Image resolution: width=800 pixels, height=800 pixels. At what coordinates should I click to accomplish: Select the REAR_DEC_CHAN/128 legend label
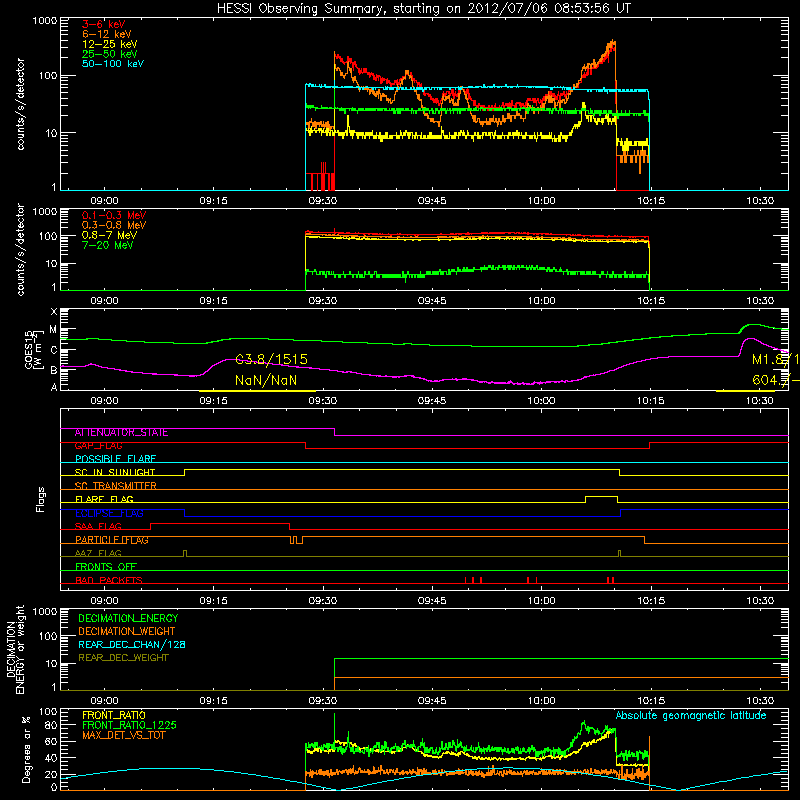coord(132,645)
